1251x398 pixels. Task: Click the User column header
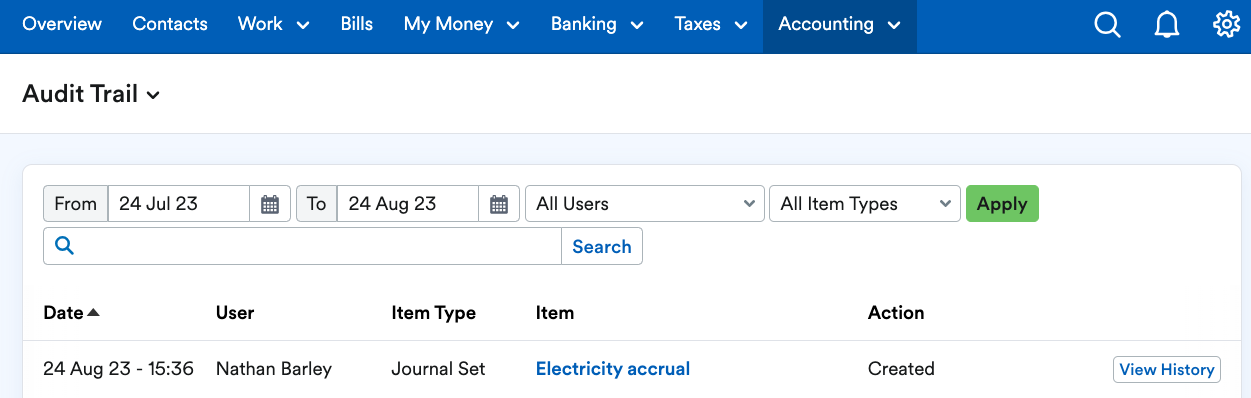pyautogui.click(x=235, y=313)
